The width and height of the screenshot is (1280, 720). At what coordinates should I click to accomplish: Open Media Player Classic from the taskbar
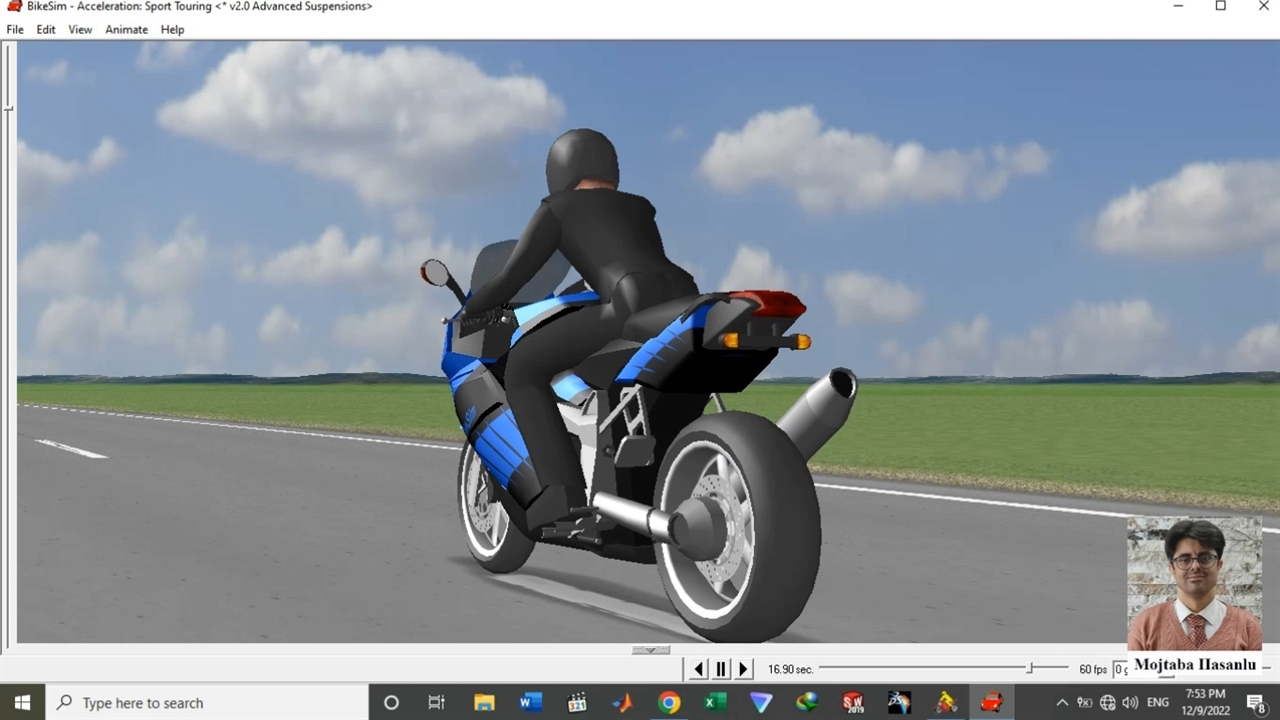[577, 703]
